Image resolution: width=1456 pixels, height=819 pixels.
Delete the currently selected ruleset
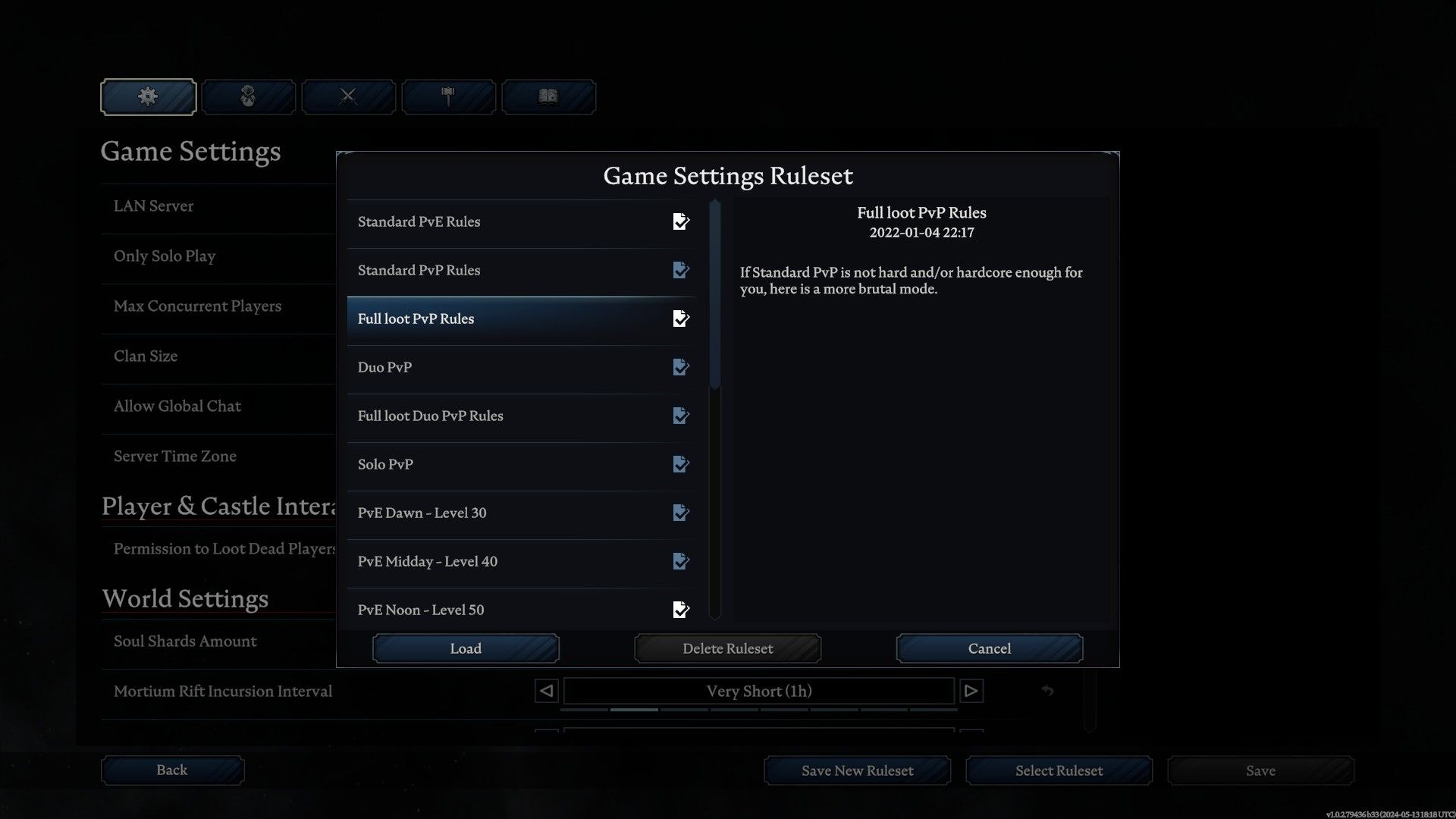pos(728,648)
